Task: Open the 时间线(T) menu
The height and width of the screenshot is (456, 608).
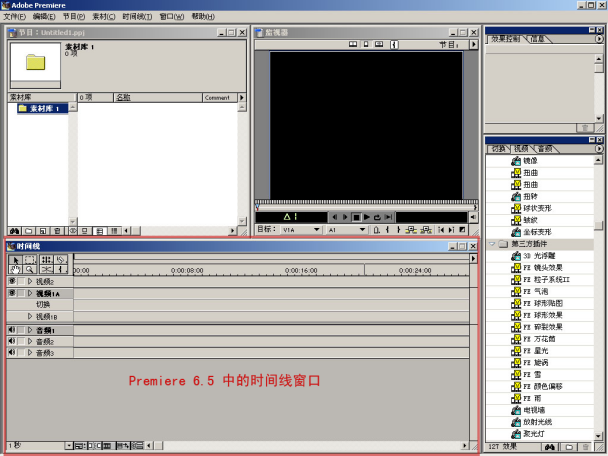Action: pos(137,16)
